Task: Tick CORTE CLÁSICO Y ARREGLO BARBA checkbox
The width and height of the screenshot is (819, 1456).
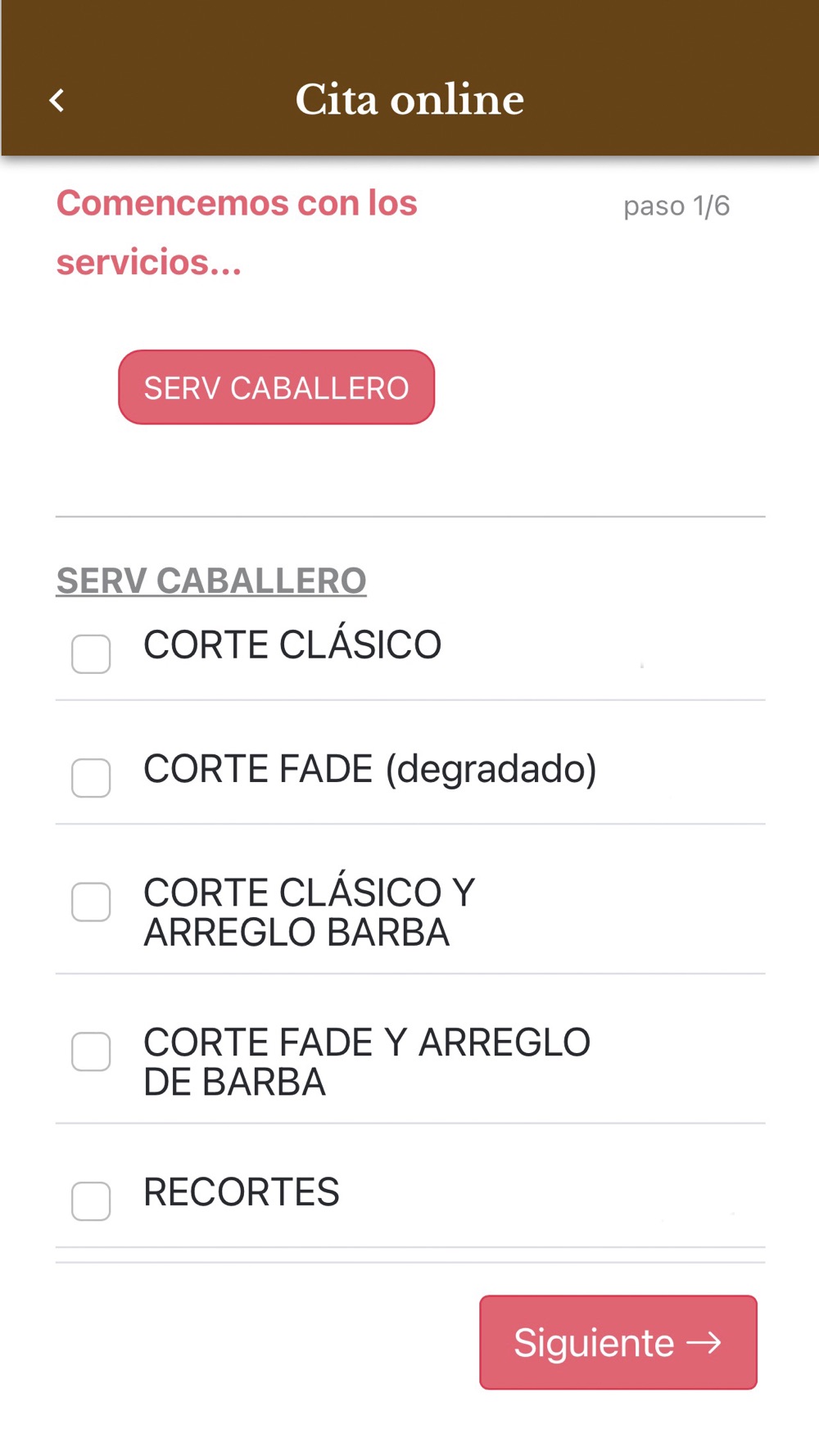Action: coord(91,902)
